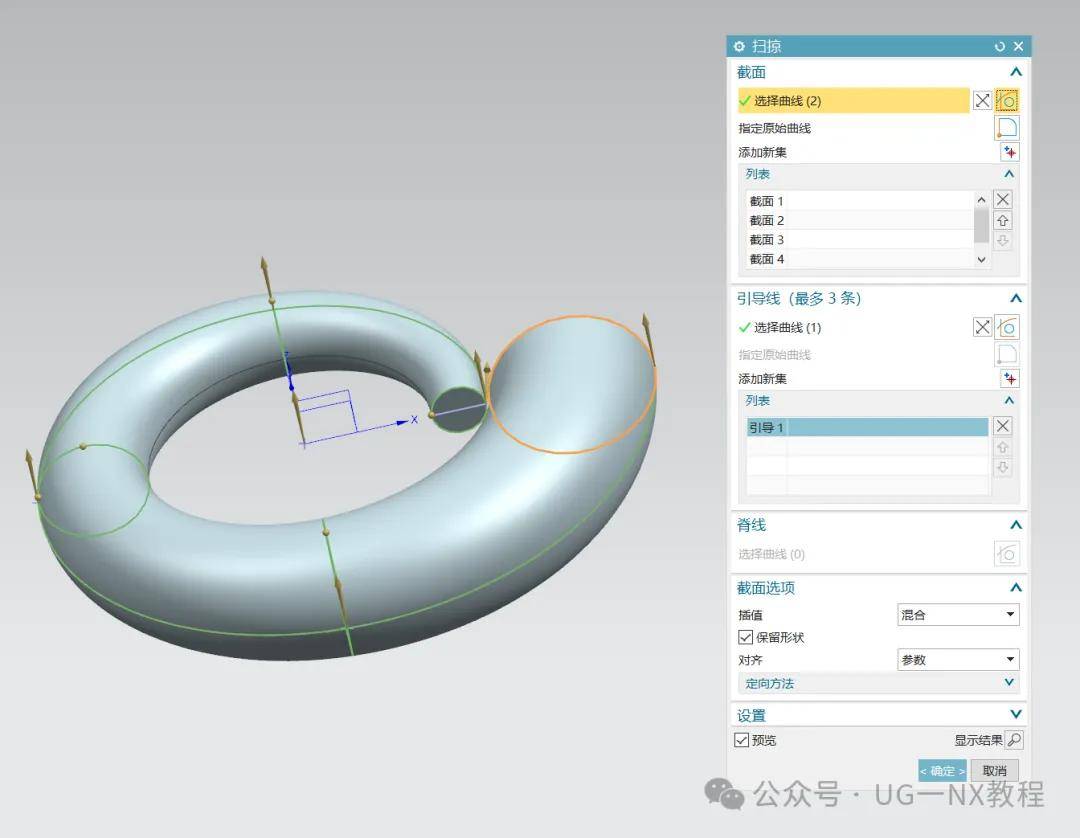Click the X (deselect) icon next to 选择曲线 (1)
Viewport: 1080px width, 838px height.
click(x=982, y=327)
